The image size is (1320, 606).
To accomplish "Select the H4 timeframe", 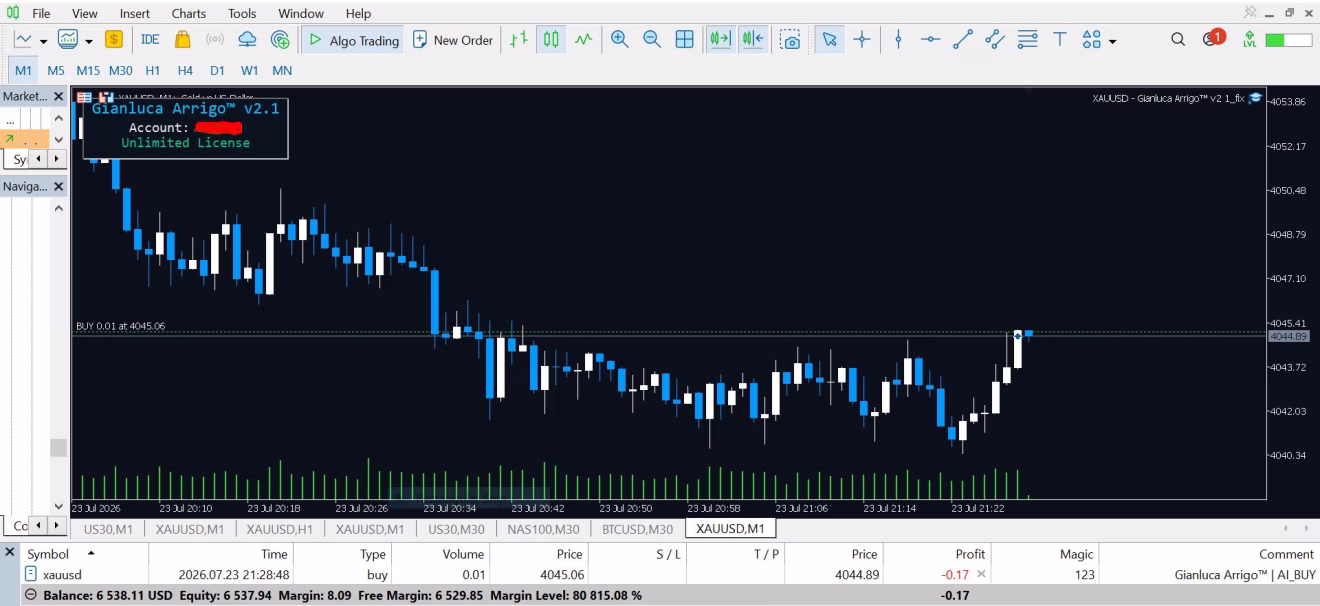I will 185,70.
